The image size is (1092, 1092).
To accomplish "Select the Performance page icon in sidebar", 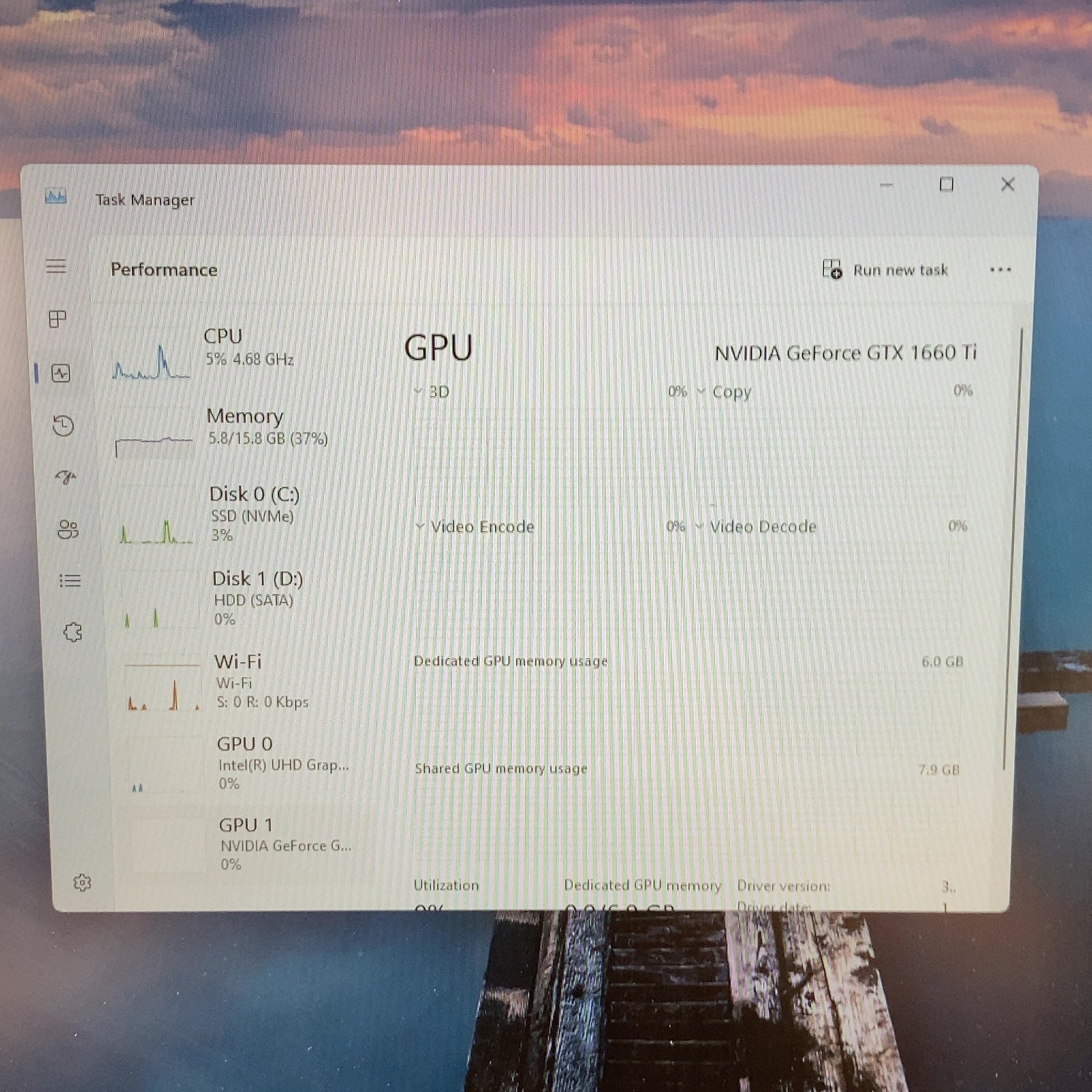I will pyautogui.click(x=61, y=373).
